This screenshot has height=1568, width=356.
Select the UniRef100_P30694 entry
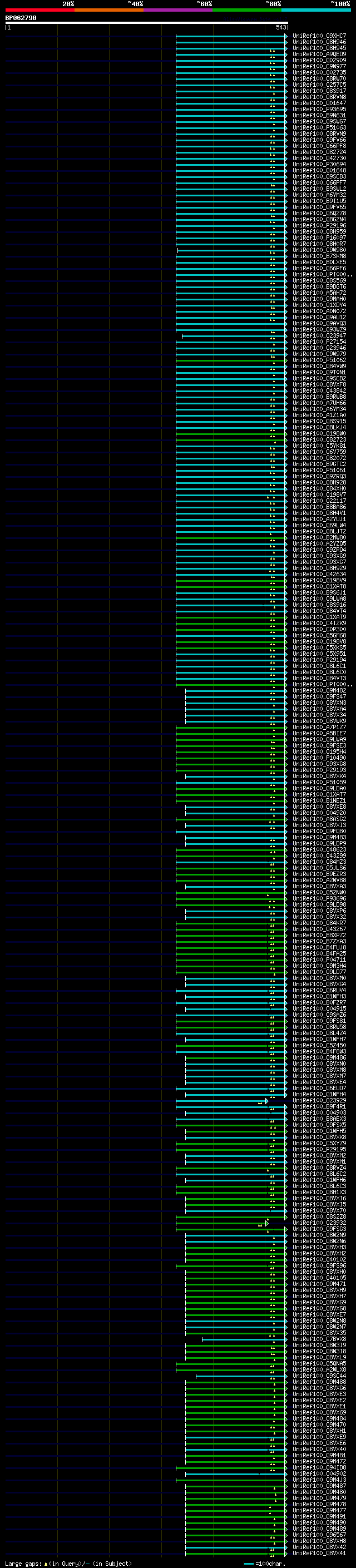click(319, 164)
